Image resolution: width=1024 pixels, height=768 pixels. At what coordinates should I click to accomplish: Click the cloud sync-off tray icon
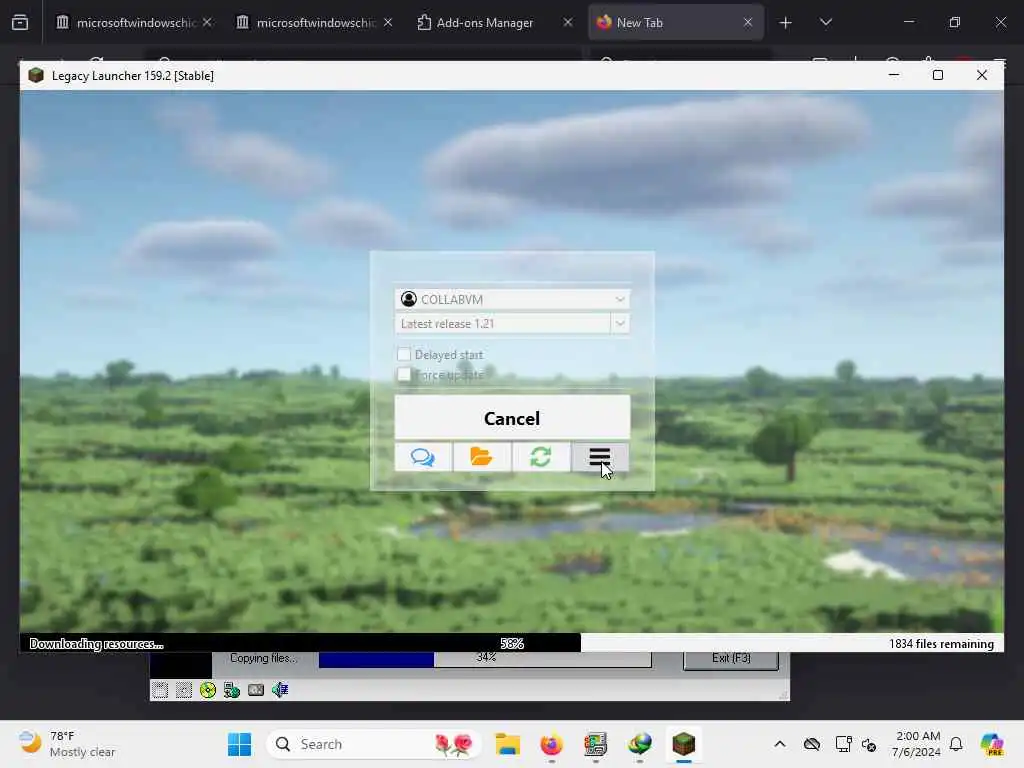812,744
